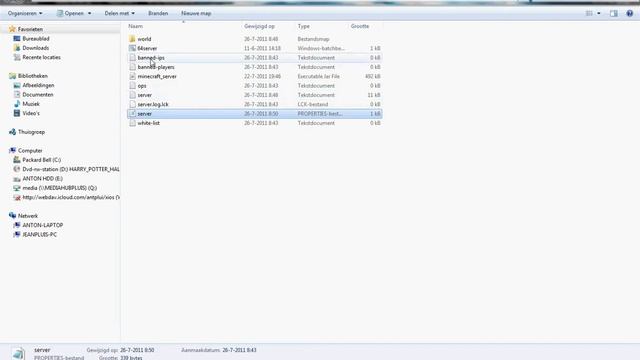Click the Thuisgroep homegroup icon
Viewport: 640px width, 360px height.
point(12,132)
